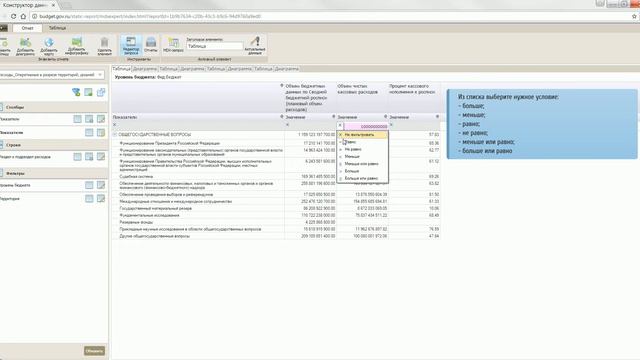Click the Отчеты ribbon icon

(x=151, y=44)
